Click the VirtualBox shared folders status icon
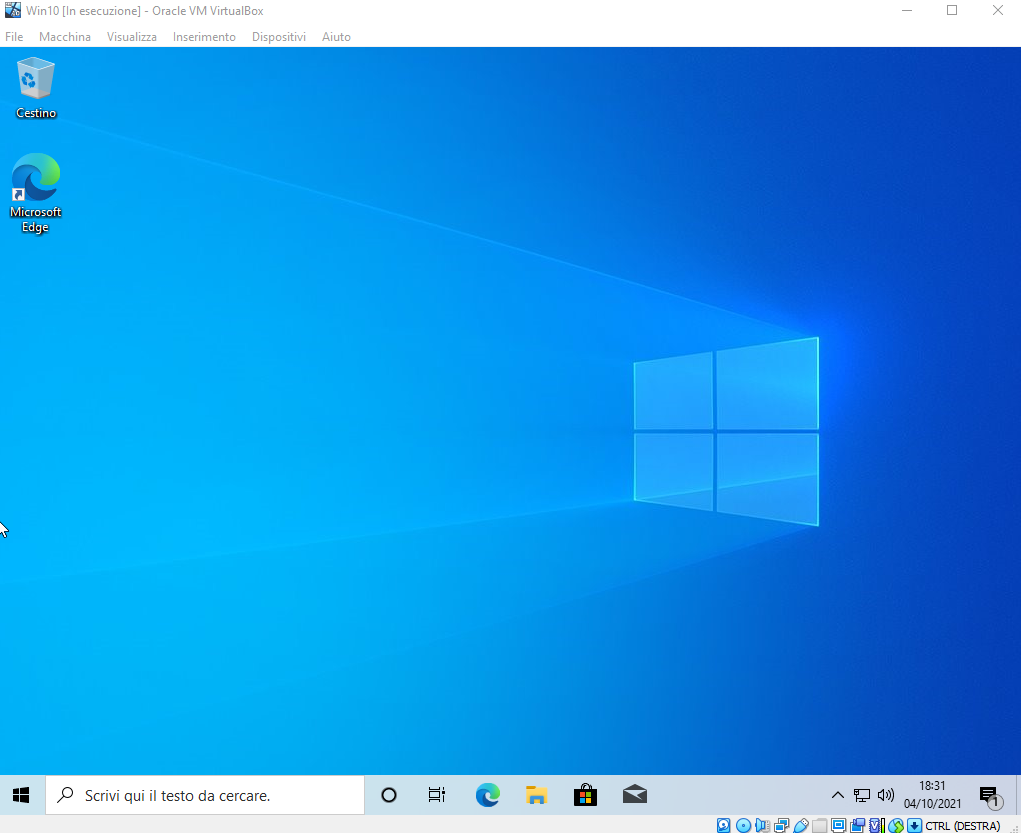 pos(820,825)
